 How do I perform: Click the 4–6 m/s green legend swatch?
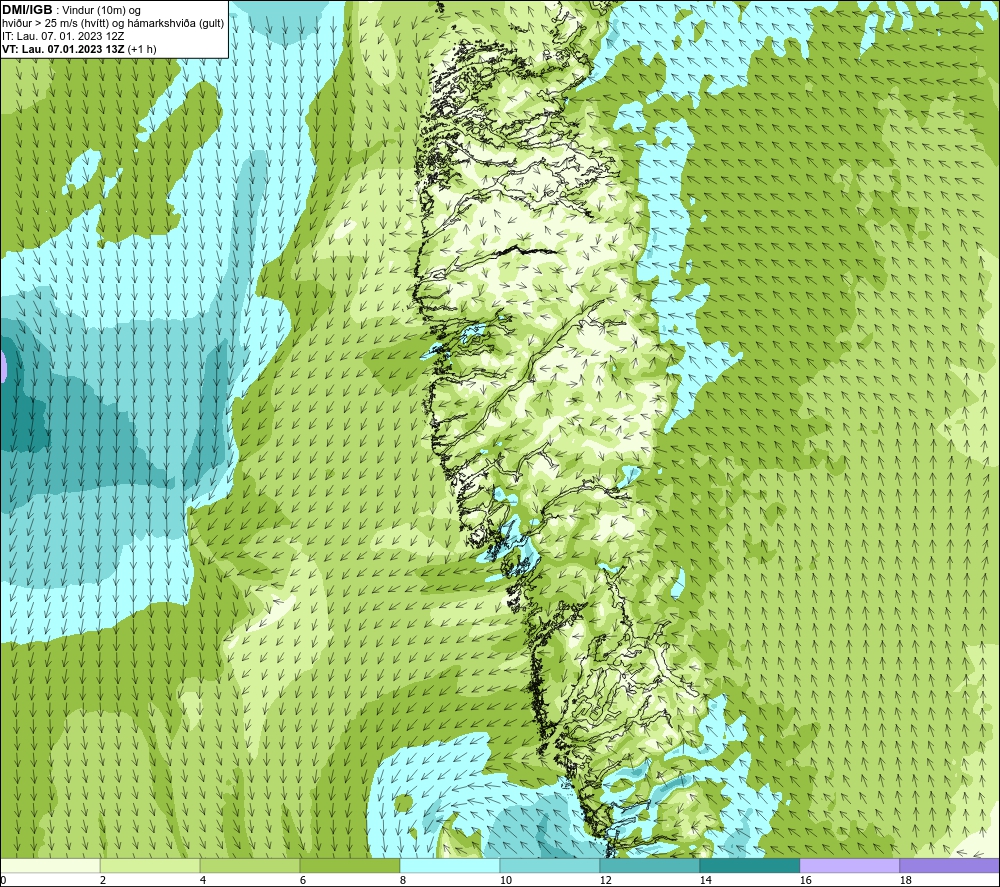[x=250, y=865]
